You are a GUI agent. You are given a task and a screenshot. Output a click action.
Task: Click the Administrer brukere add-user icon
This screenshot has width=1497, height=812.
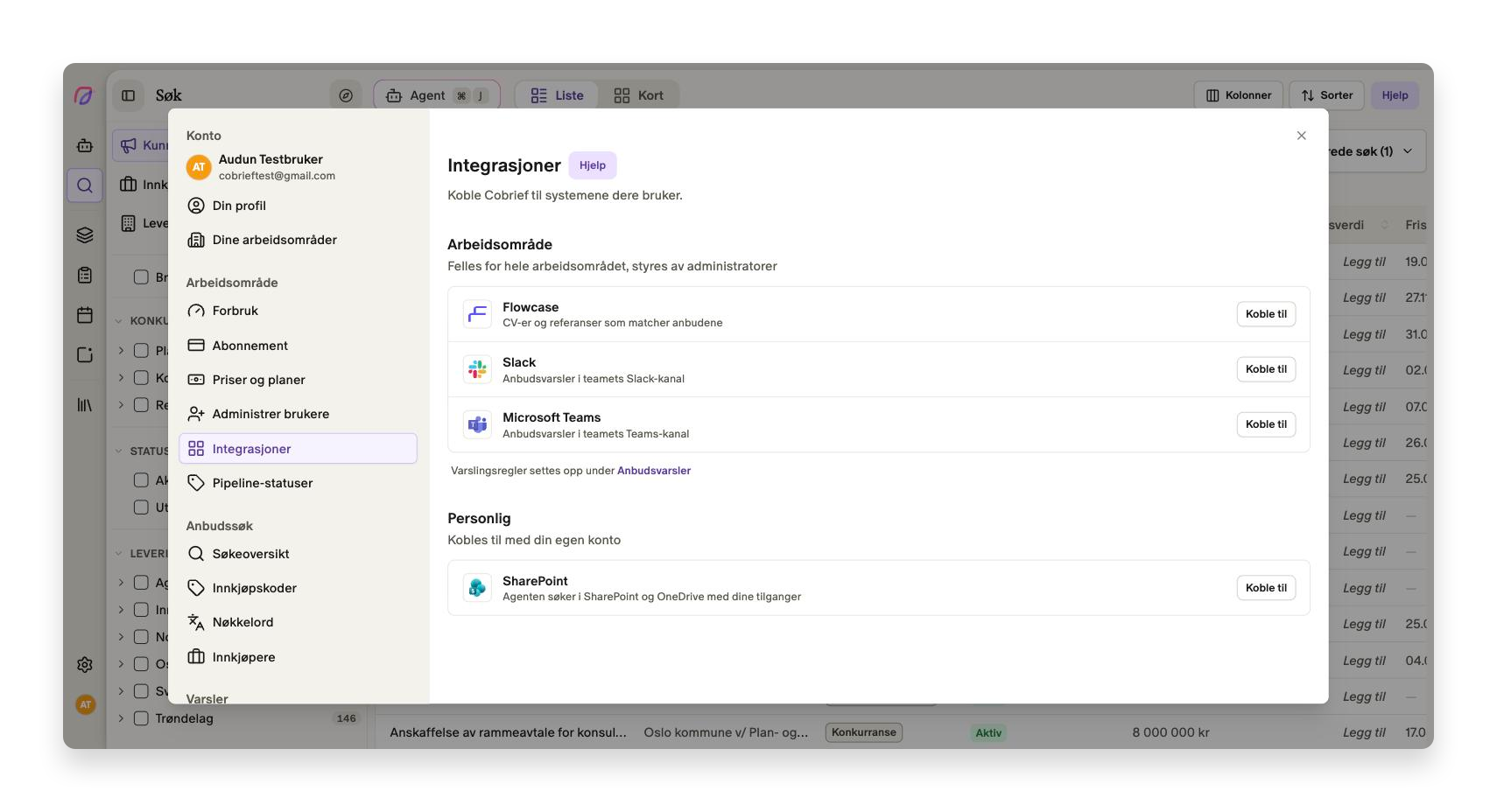196,414
